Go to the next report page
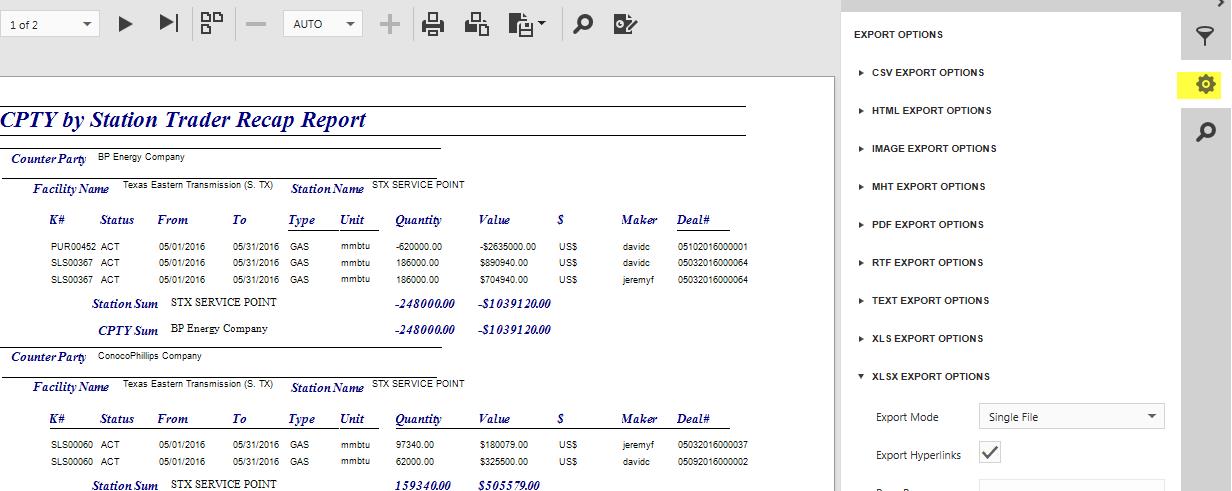This screenshot has width=1232, height=491. (x=125, y=24)
